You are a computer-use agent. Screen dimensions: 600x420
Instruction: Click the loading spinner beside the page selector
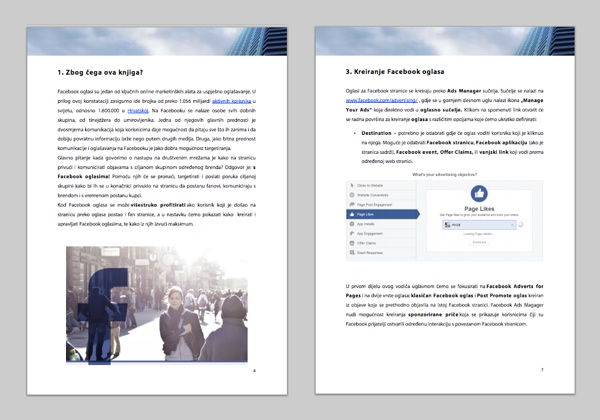[x=520, y=225]
